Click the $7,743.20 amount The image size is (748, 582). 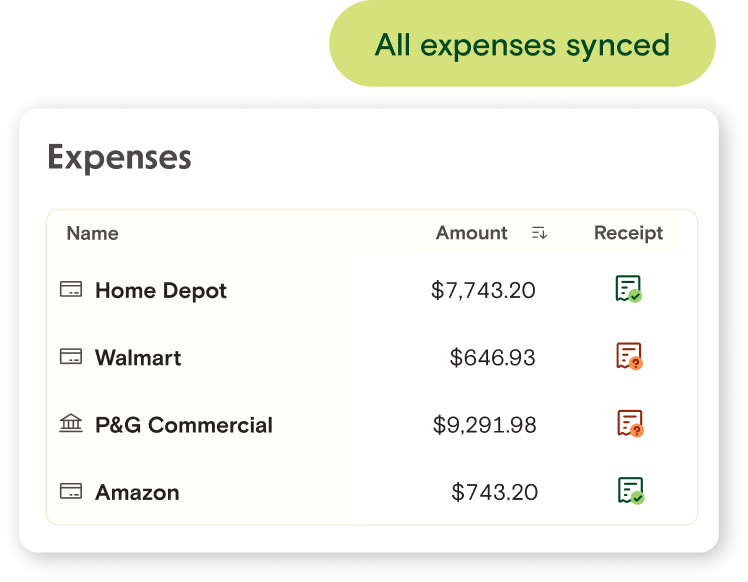click(x=483, y=291)
